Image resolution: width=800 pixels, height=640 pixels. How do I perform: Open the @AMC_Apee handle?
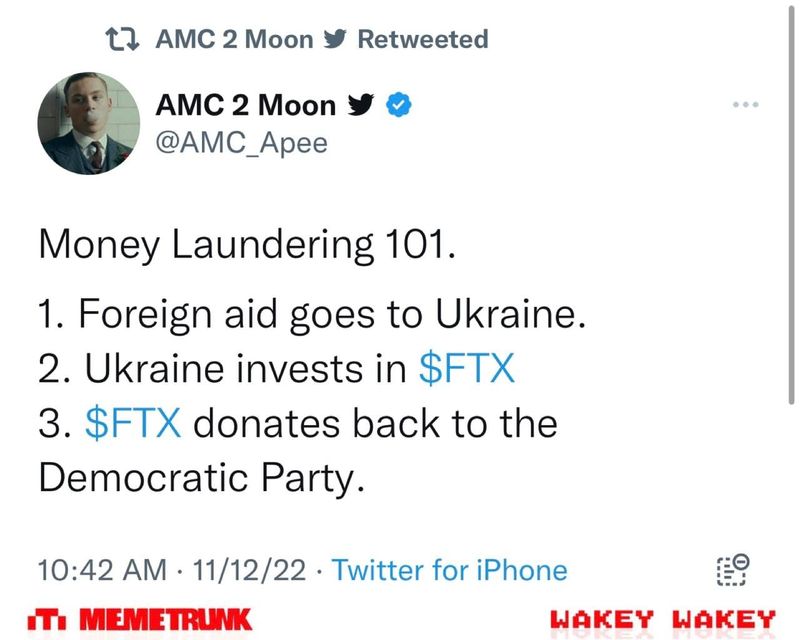click(x=240, y=144)
